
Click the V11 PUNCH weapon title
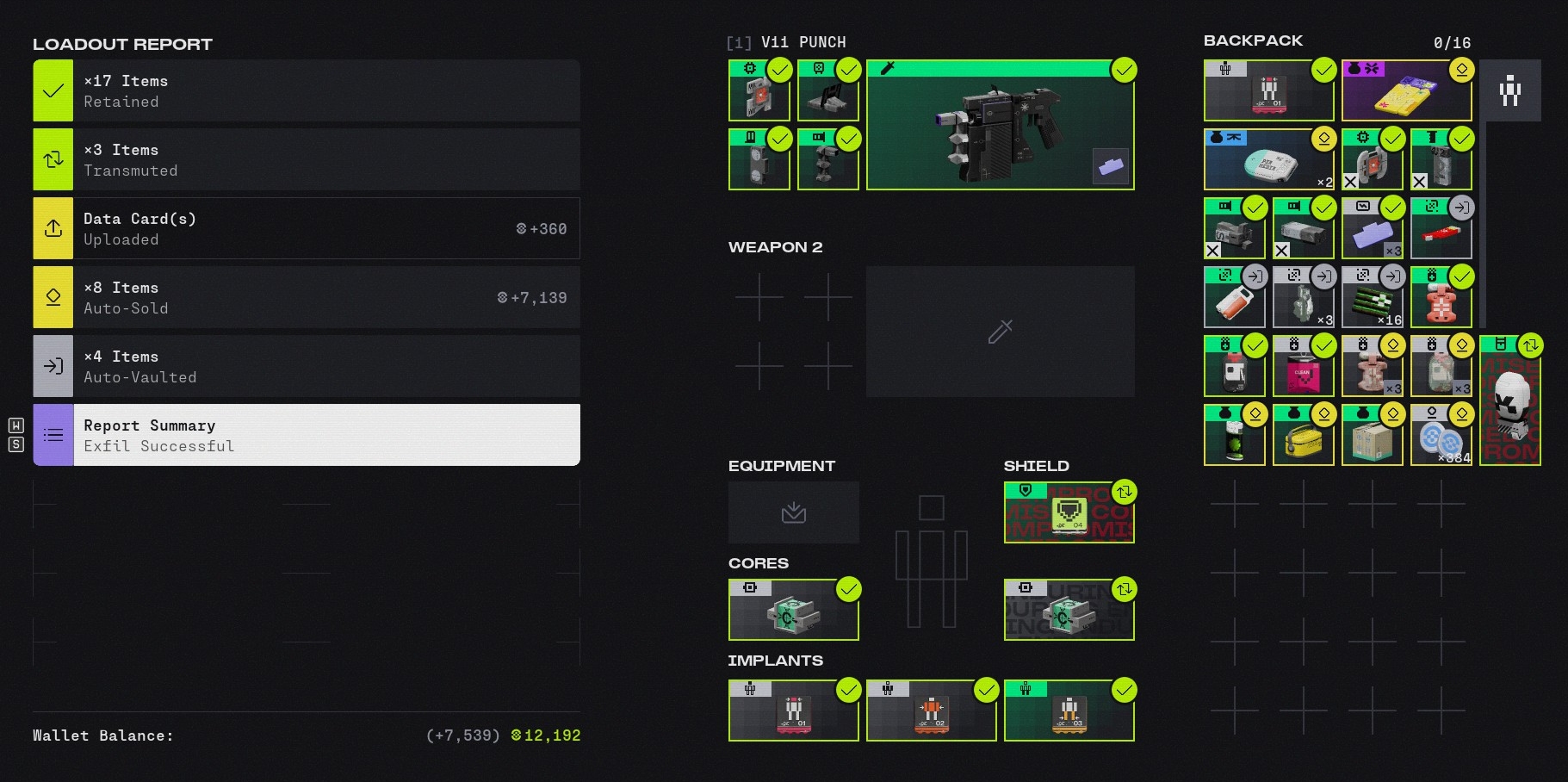tap(803, 42)
